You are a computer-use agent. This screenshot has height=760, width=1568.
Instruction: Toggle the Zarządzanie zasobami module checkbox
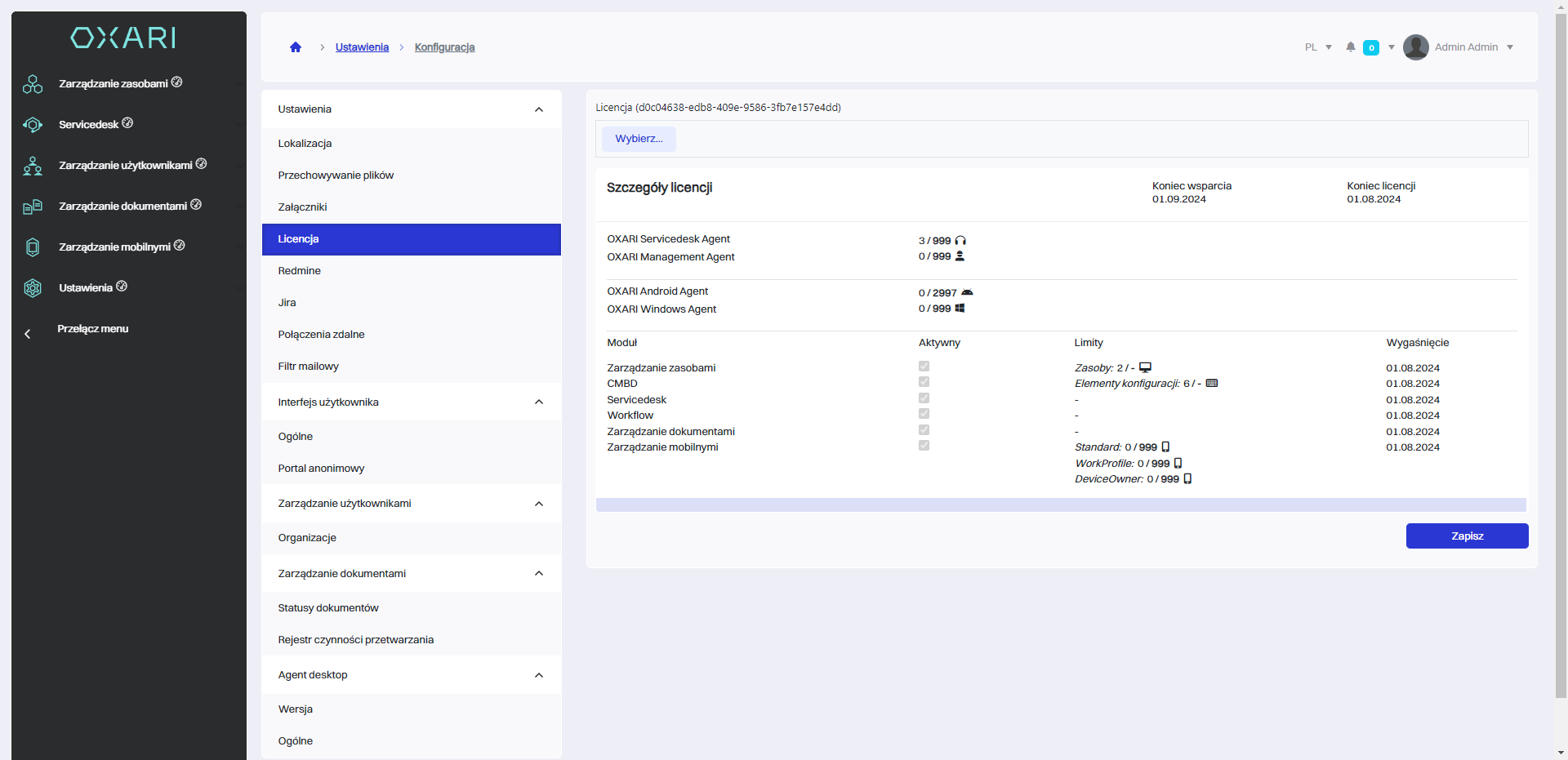click(924, 367)
